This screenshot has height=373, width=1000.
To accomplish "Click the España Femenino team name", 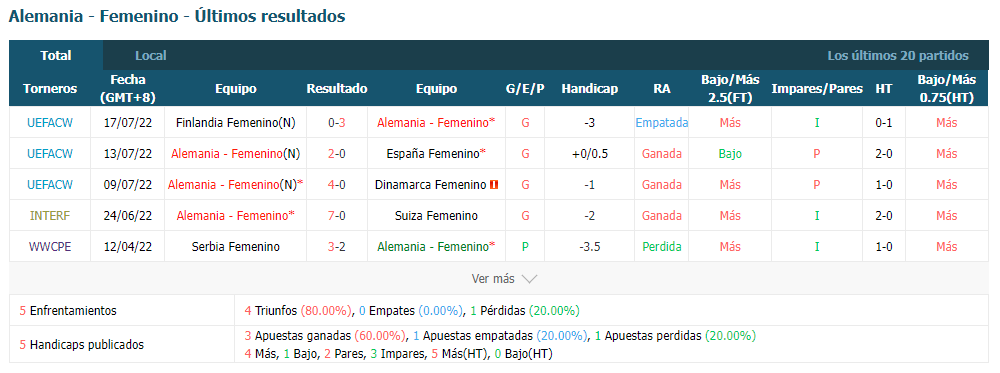I will point(436,154).
